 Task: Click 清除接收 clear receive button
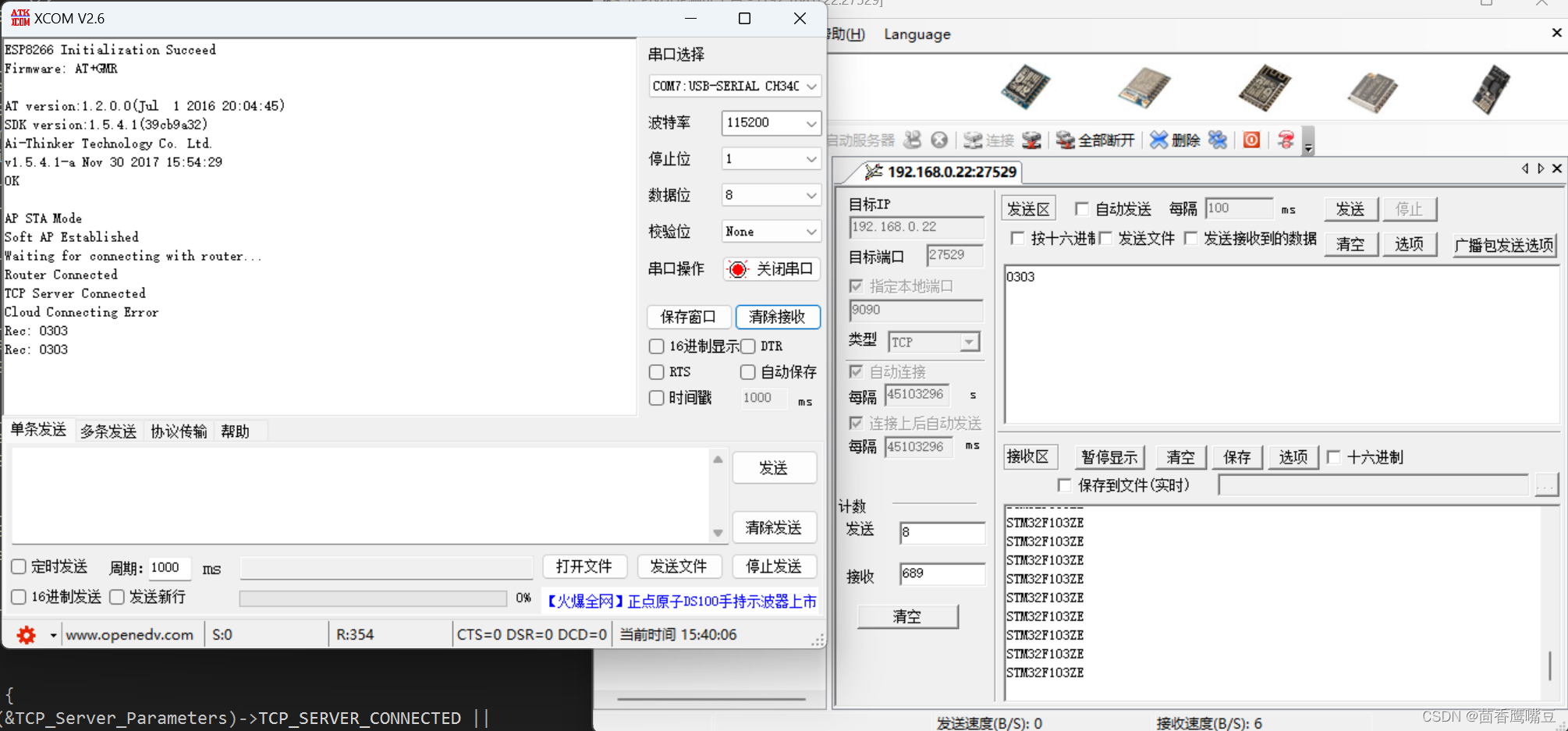(777, 317)
